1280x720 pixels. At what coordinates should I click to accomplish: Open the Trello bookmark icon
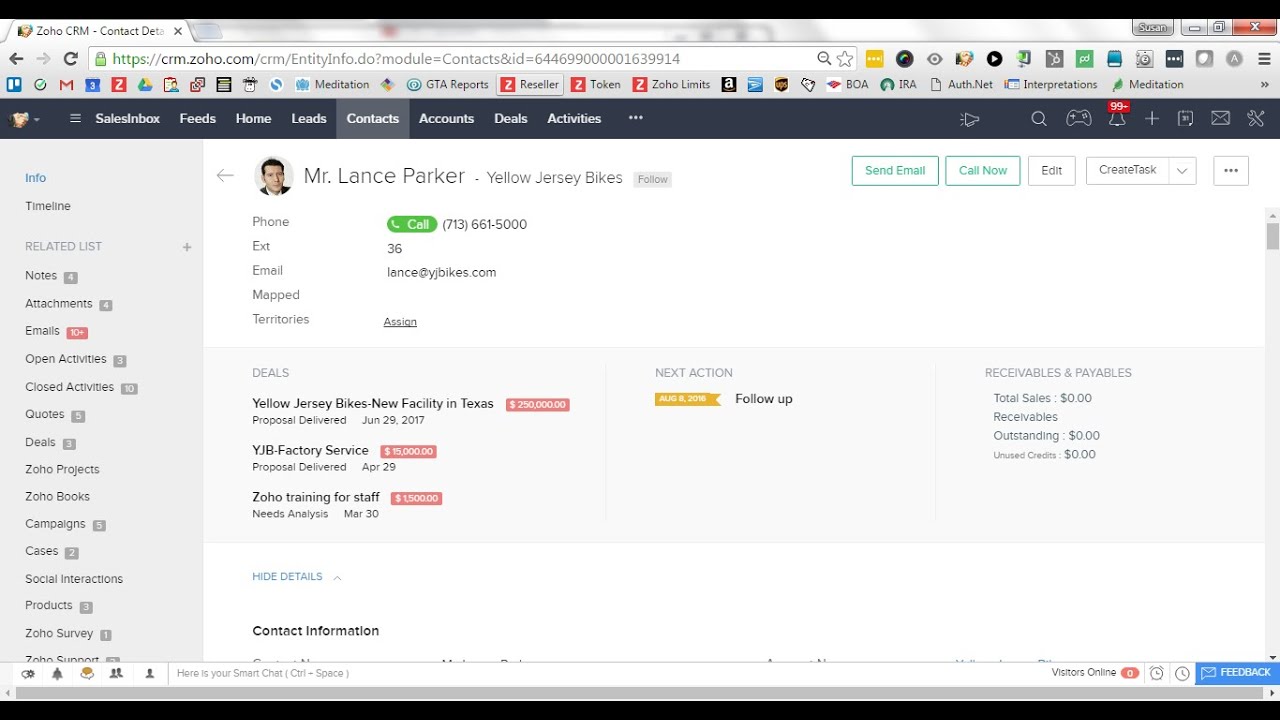pos(15,85)
